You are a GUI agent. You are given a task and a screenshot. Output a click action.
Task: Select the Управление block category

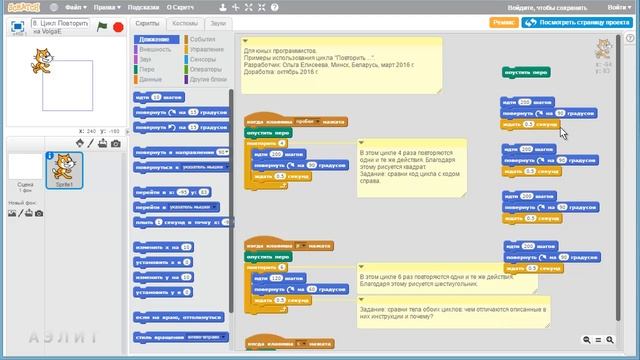(x=206, y=49)
